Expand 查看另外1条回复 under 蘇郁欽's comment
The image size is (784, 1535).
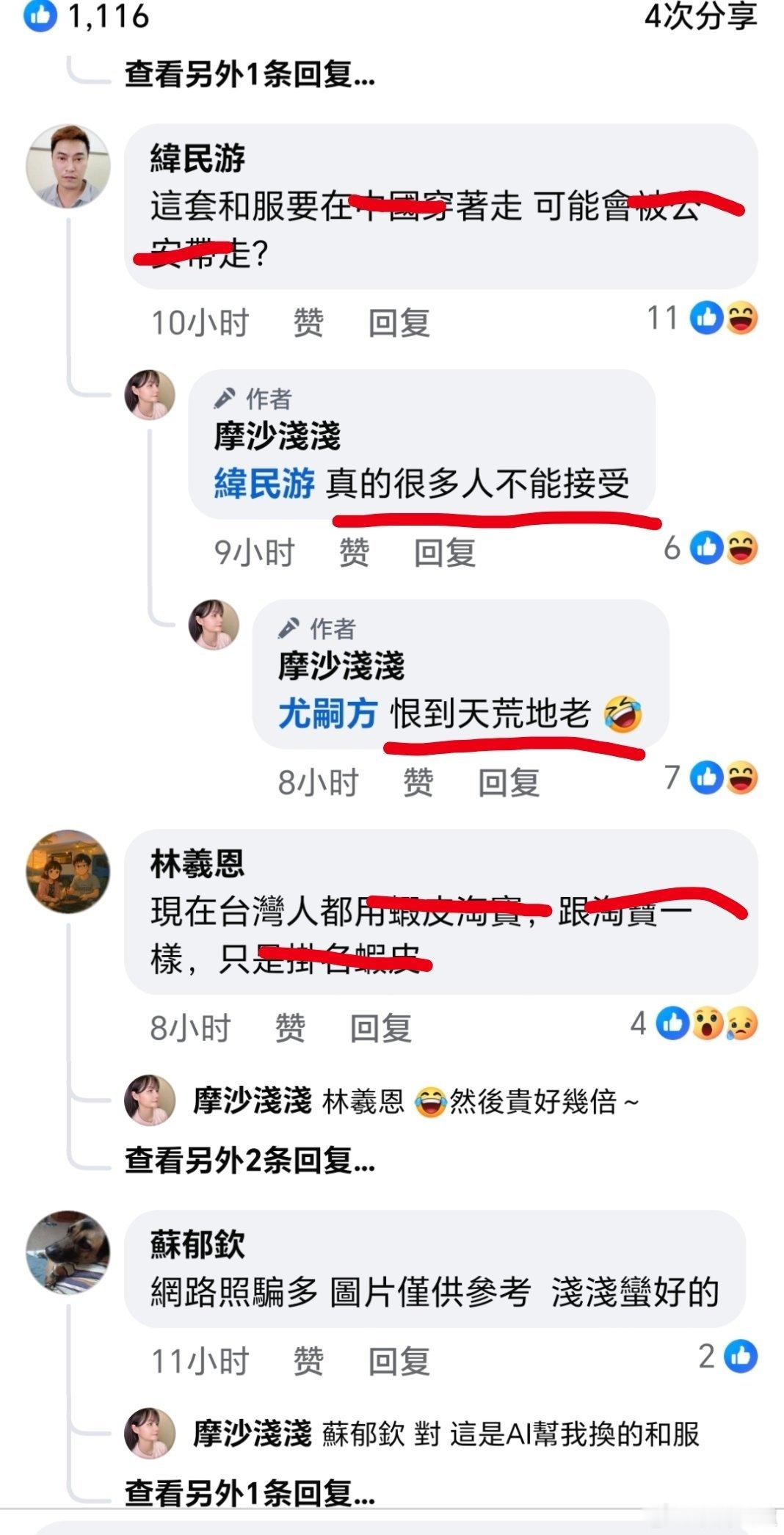[250, 1492]
